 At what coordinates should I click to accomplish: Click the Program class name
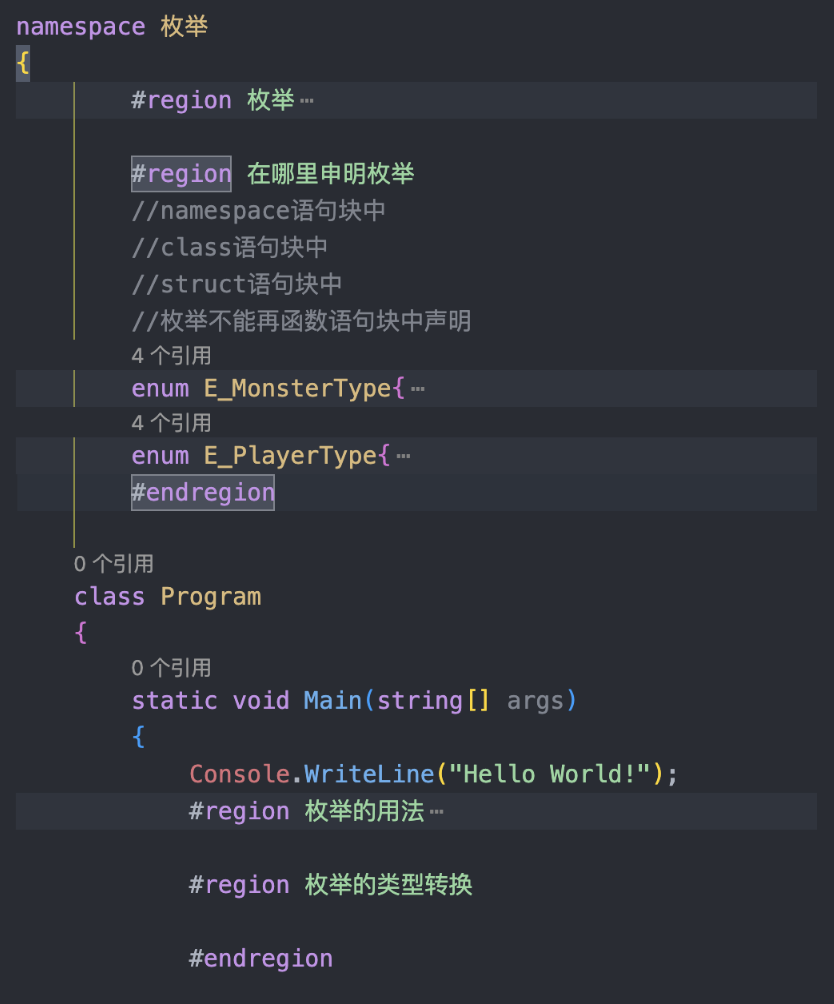click(211, 597)
